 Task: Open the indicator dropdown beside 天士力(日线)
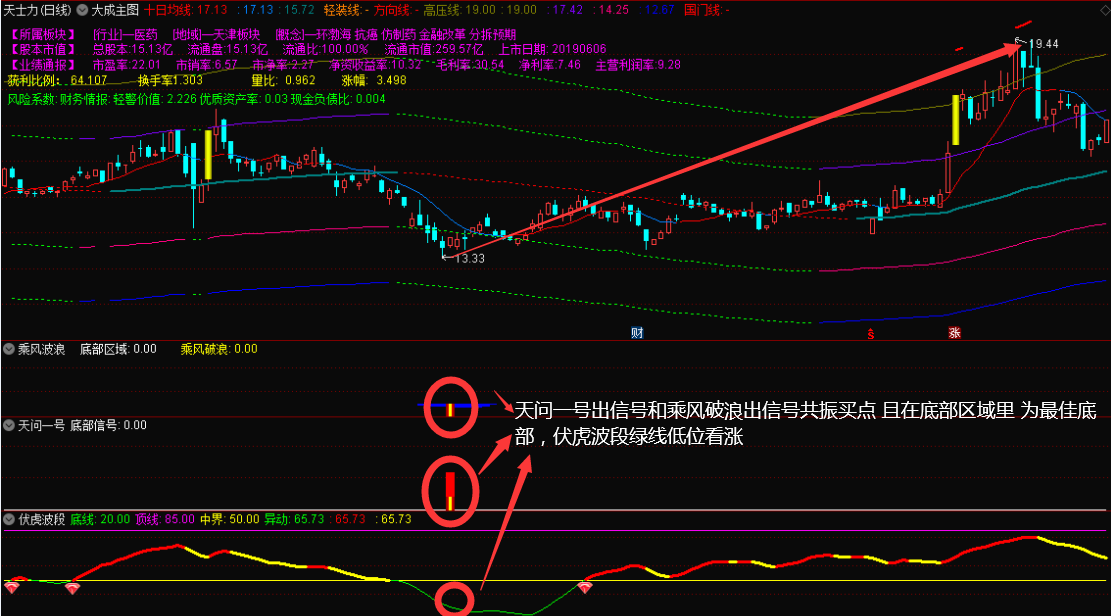pyautogui.click(x=82, y=10)
